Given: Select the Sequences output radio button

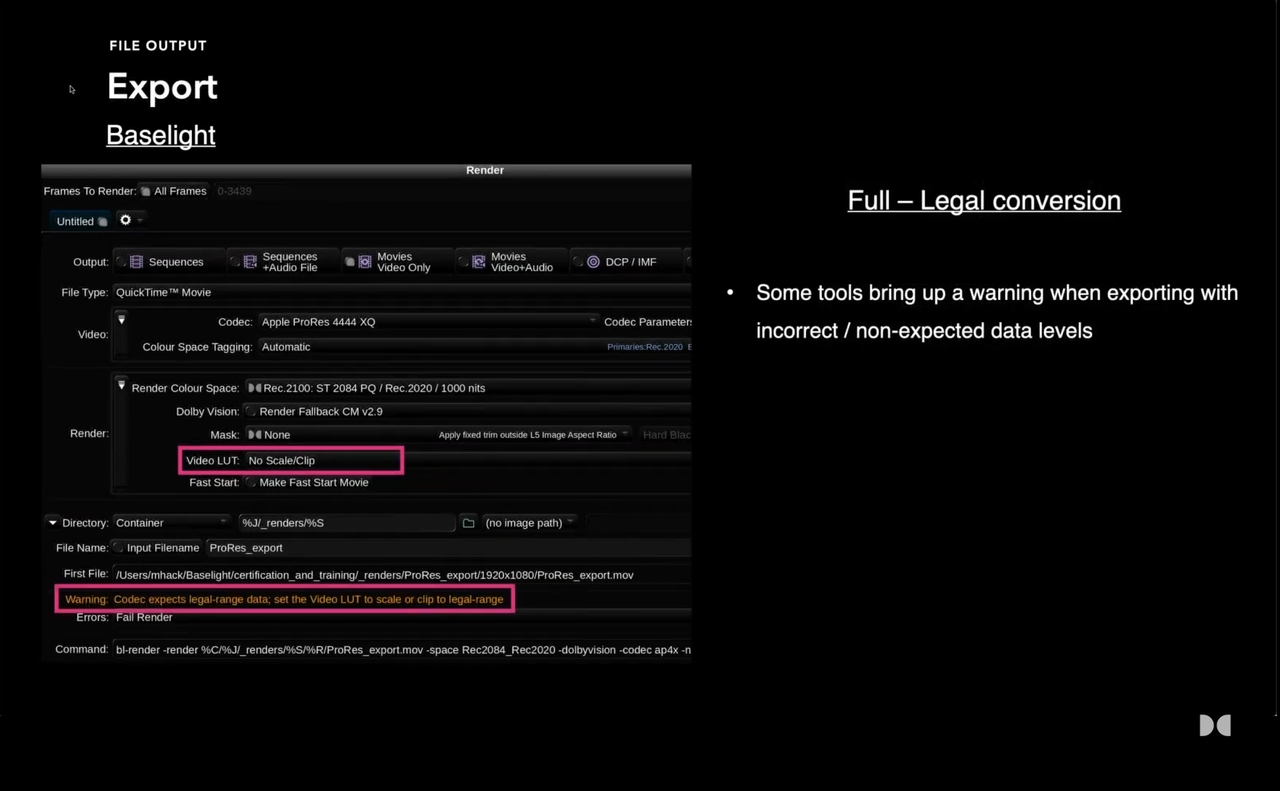Looking at the screenshot, I should (x=121, y=262).
